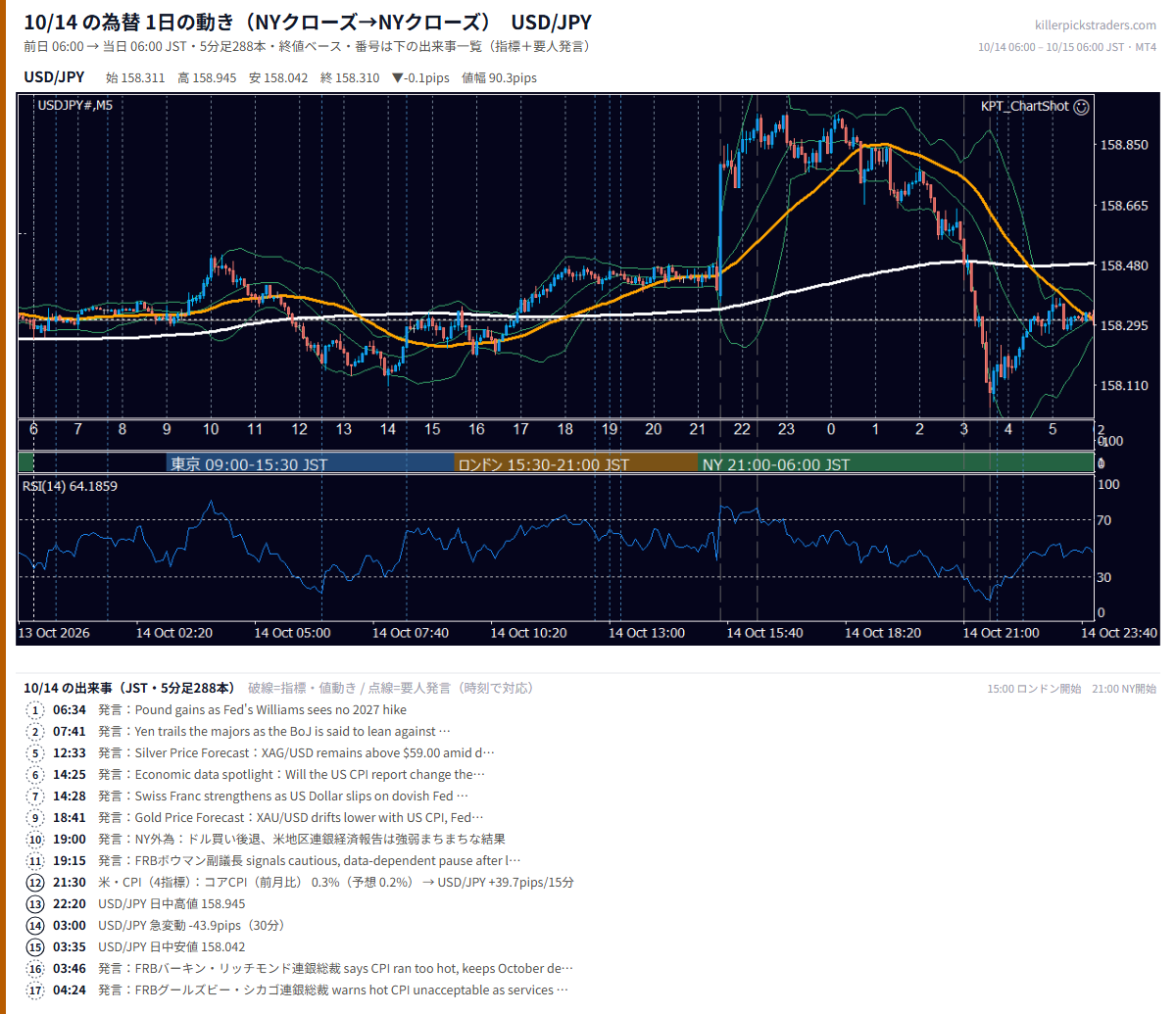1176x1014 pixels.
Task: Click hour label 21 on chart axis
Action: [x=698, y=429]
